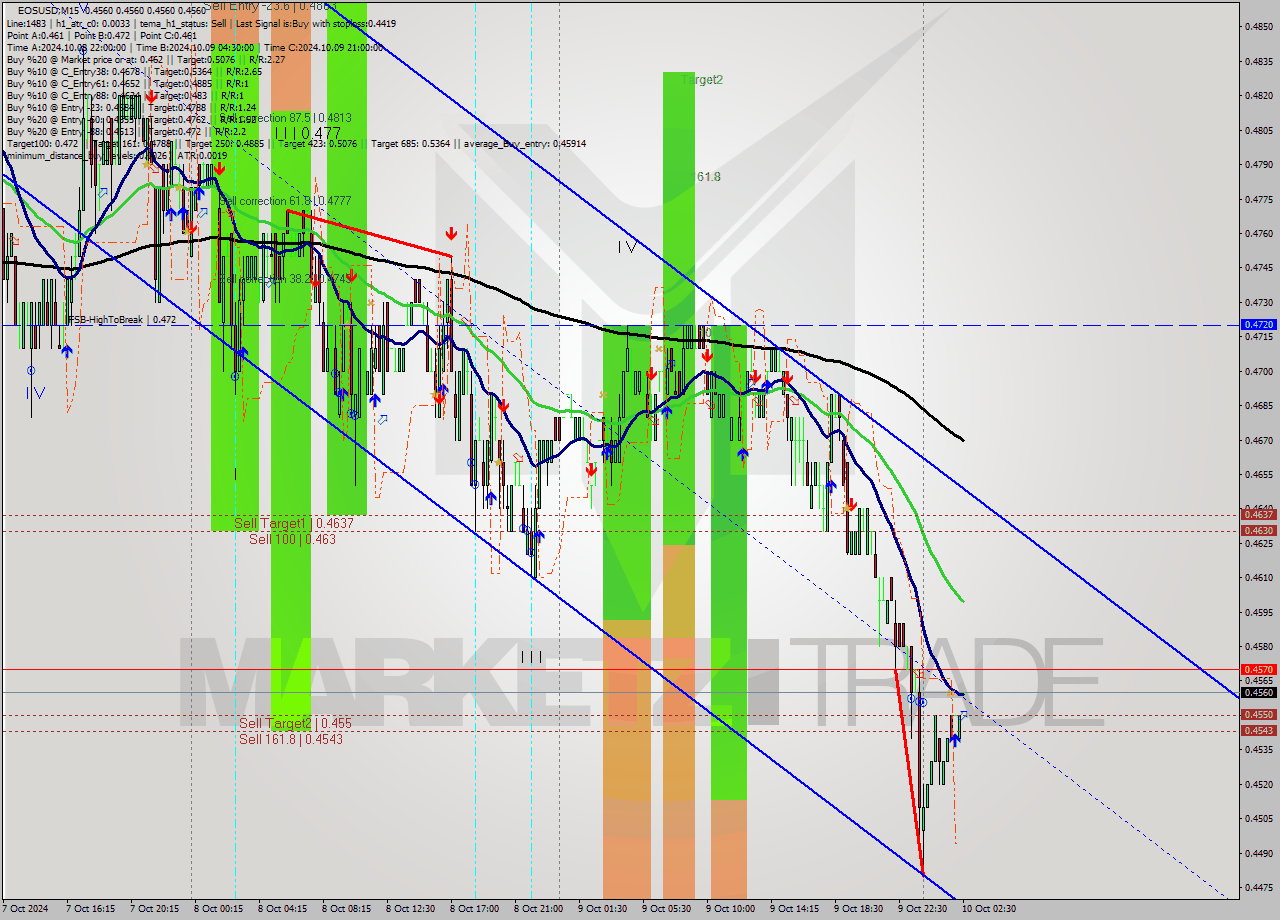Click the blue 0.4720 price tag

coord(1257,325)
